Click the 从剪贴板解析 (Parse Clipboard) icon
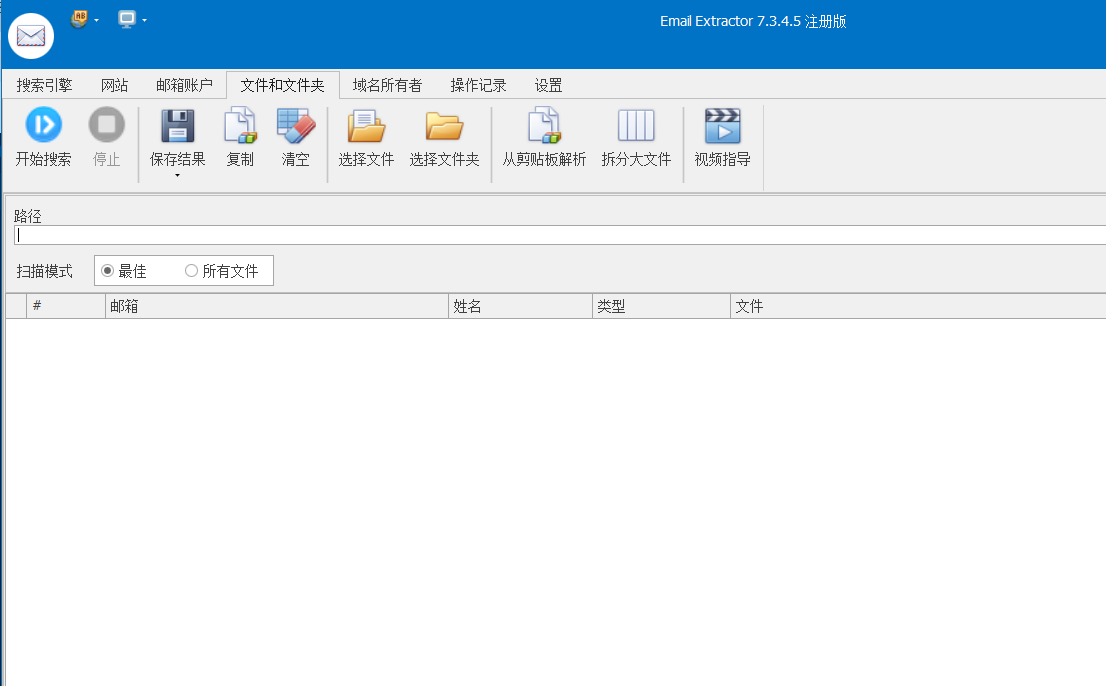 pos(543,125)
